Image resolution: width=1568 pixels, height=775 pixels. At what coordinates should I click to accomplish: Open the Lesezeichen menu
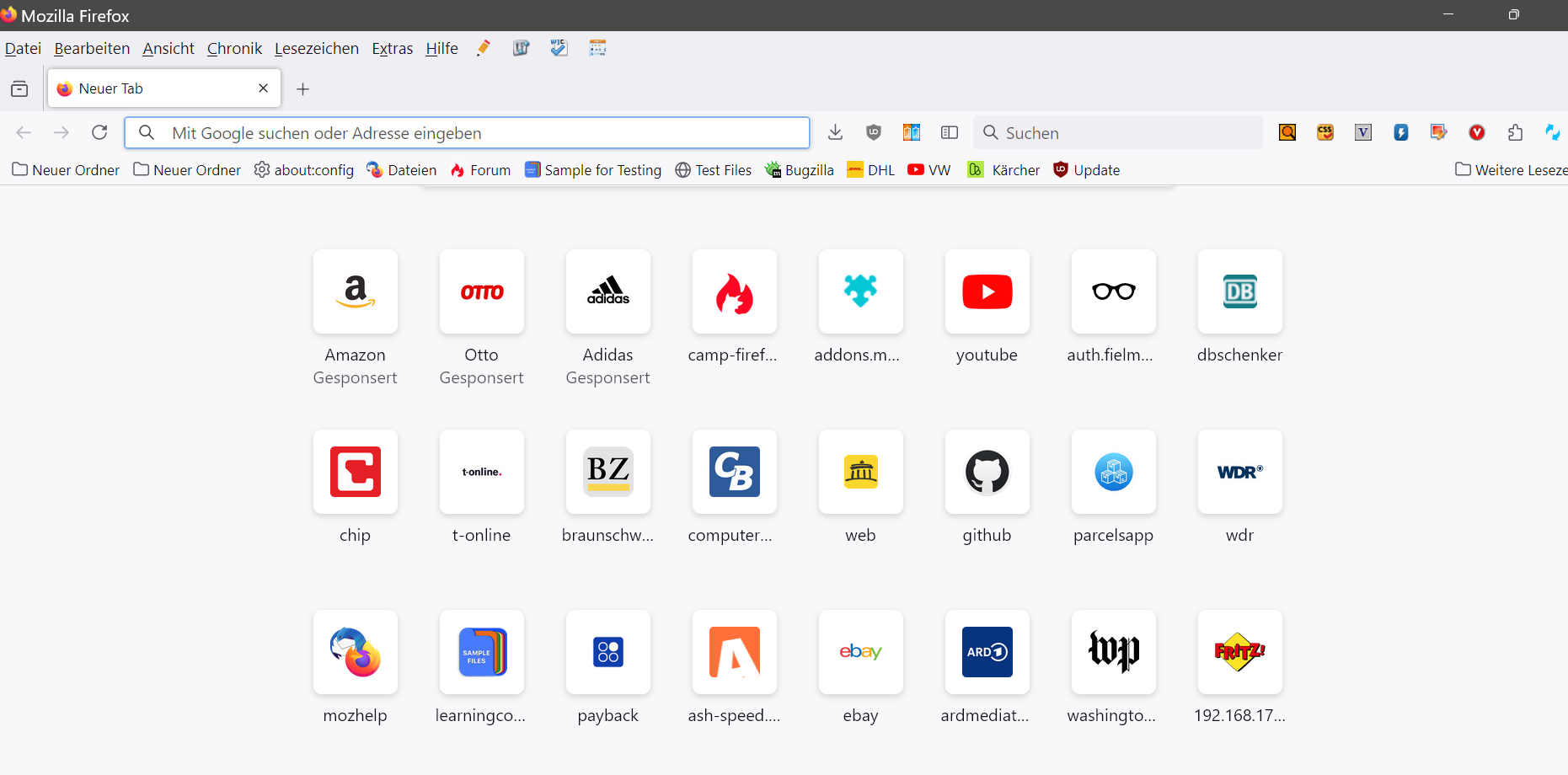click(317, 49)
